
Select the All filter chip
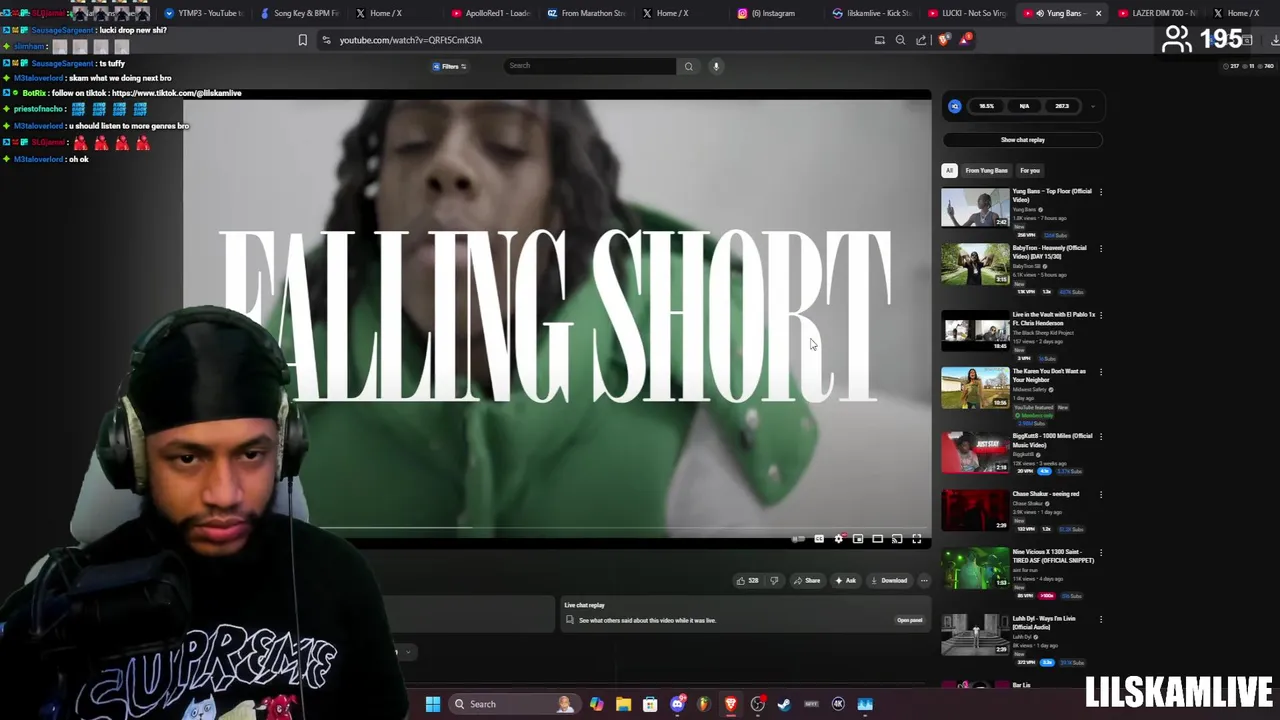949,170
